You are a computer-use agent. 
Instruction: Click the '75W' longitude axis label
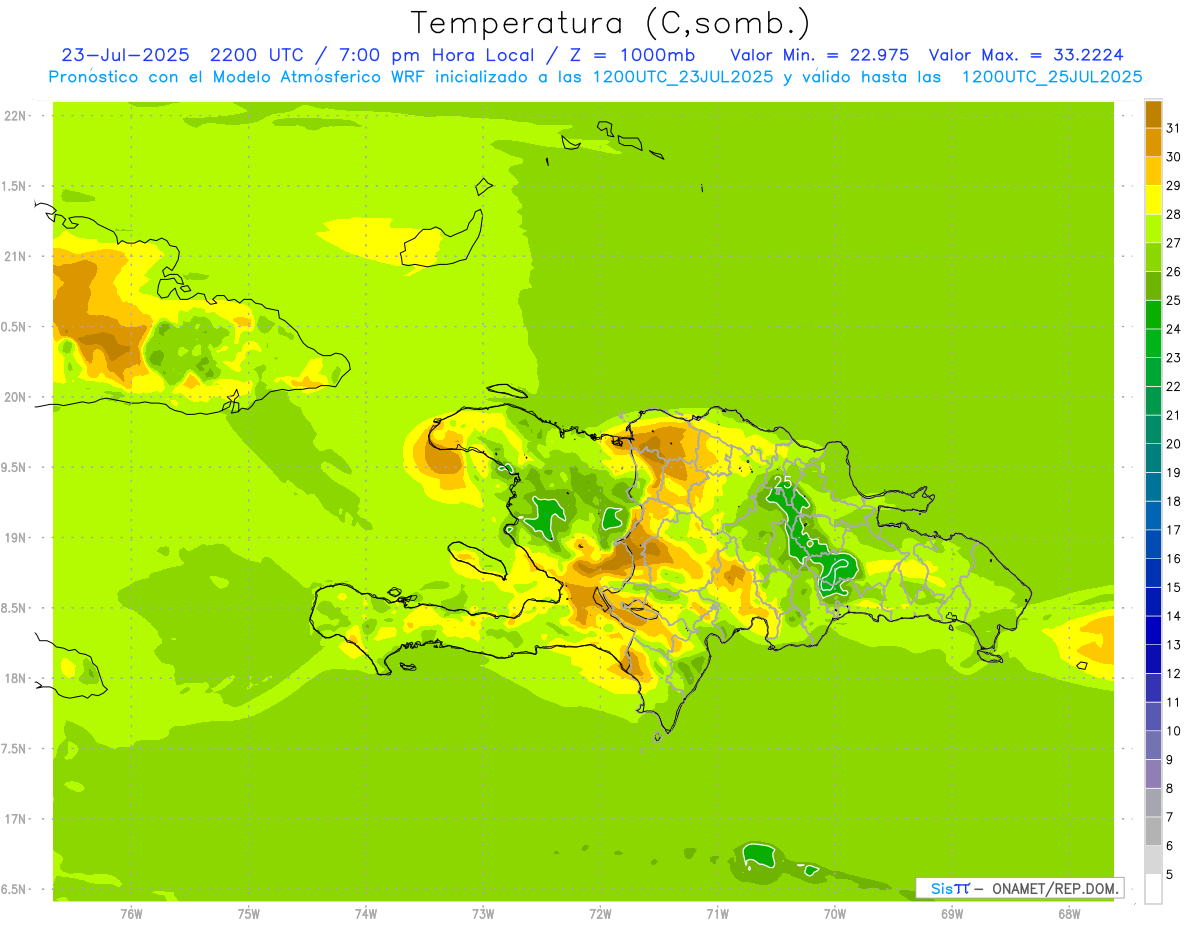249,914
